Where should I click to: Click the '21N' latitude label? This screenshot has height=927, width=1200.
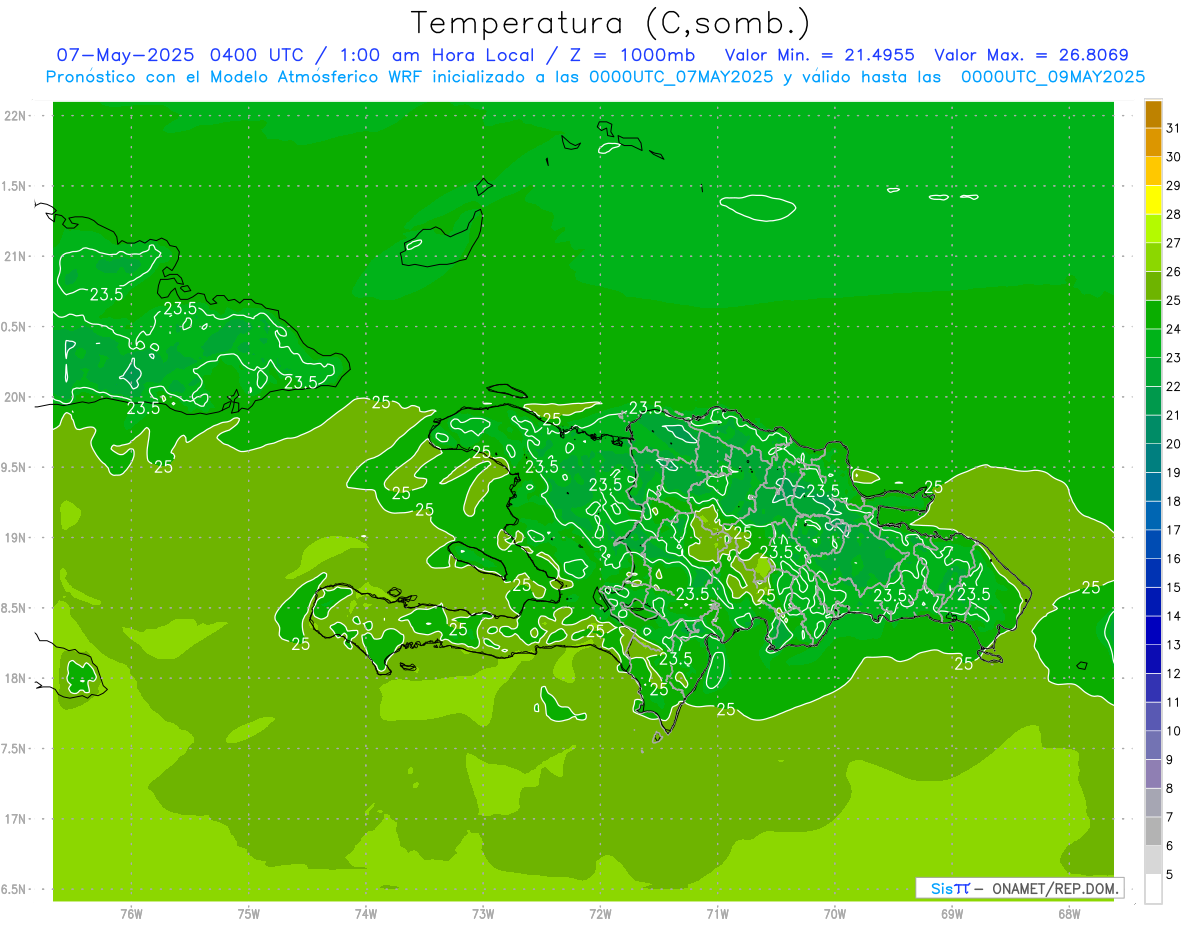(x=15, y=257)
